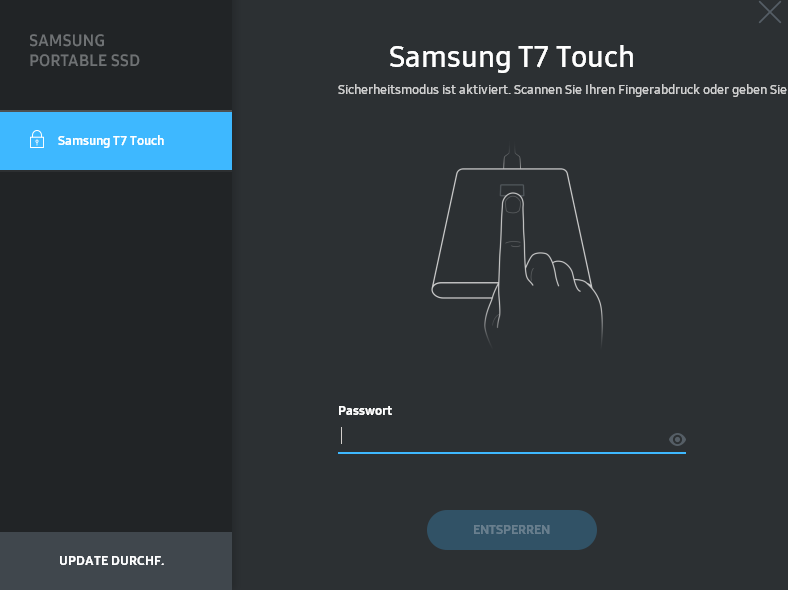Click the padlock icon beside Samsung T7 Touch

click(37, 140)
